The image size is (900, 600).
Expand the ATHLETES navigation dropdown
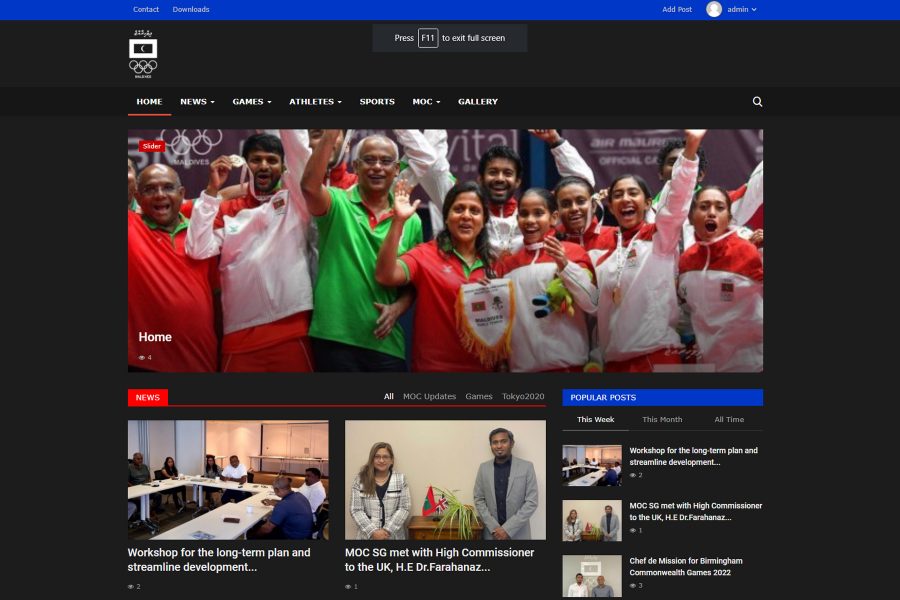coord(315,102)
